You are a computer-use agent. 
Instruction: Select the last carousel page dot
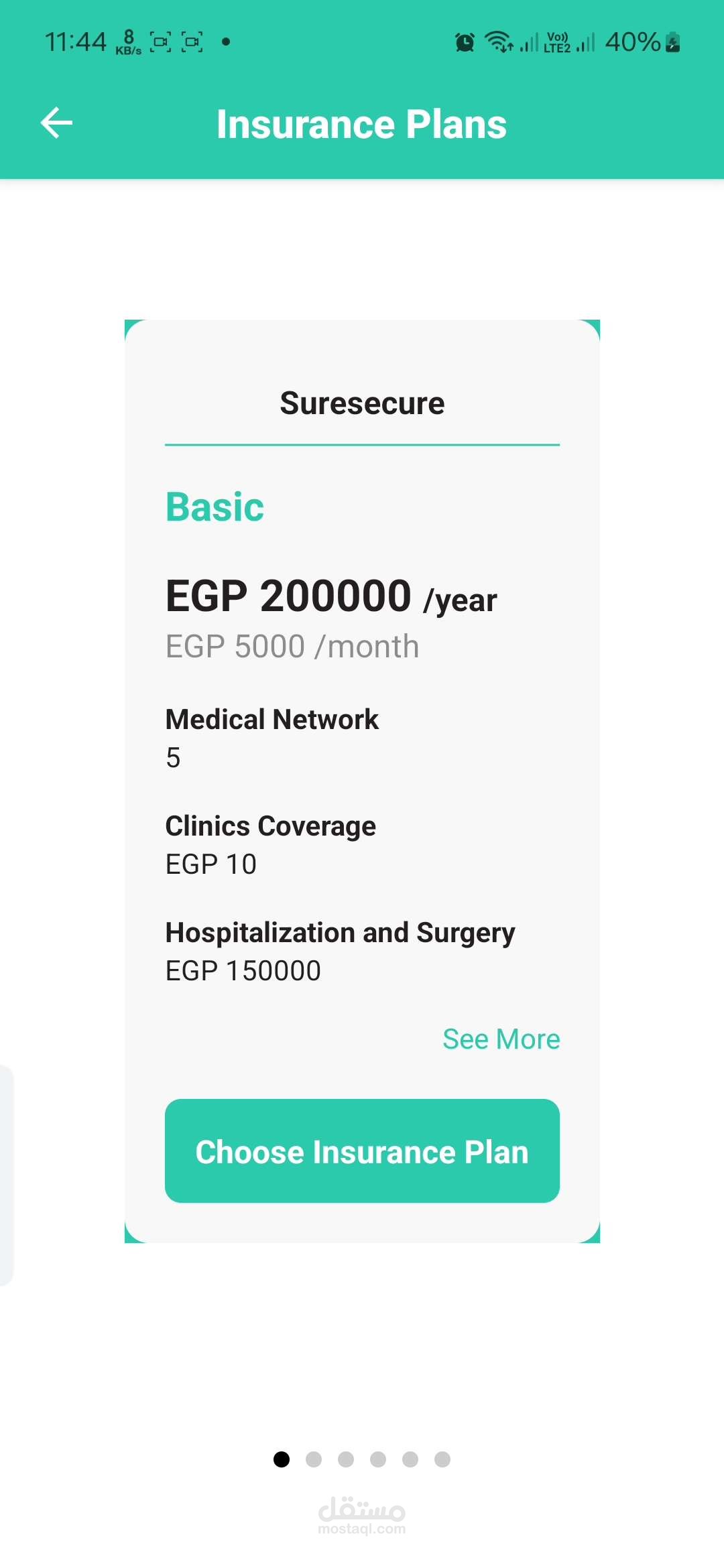coord(442,1459)
